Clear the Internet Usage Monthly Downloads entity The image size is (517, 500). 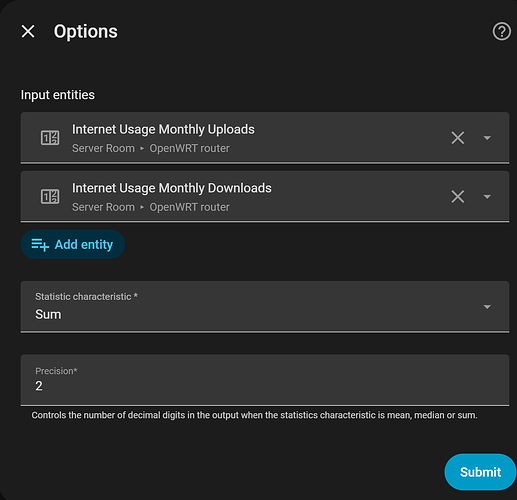coord(458,196)
